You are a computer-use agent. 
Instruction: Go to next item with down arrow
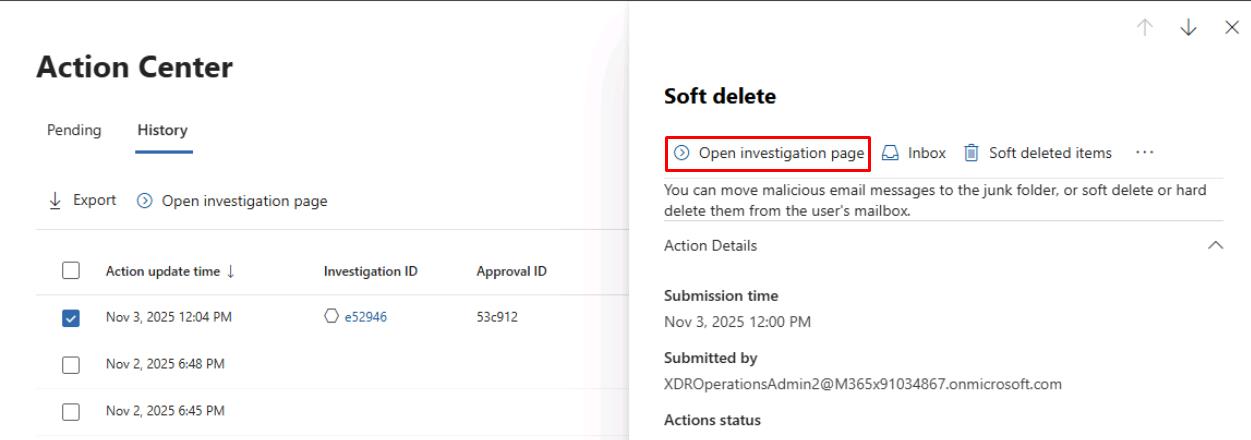coord(1189,28)
